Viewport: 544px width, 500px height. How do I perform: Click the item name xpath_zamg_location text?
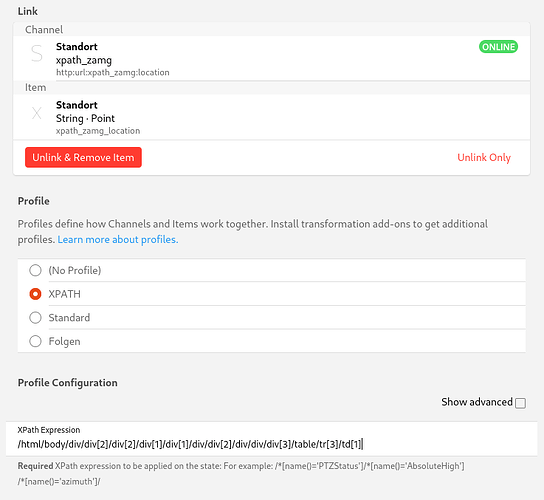pos(98,131)
